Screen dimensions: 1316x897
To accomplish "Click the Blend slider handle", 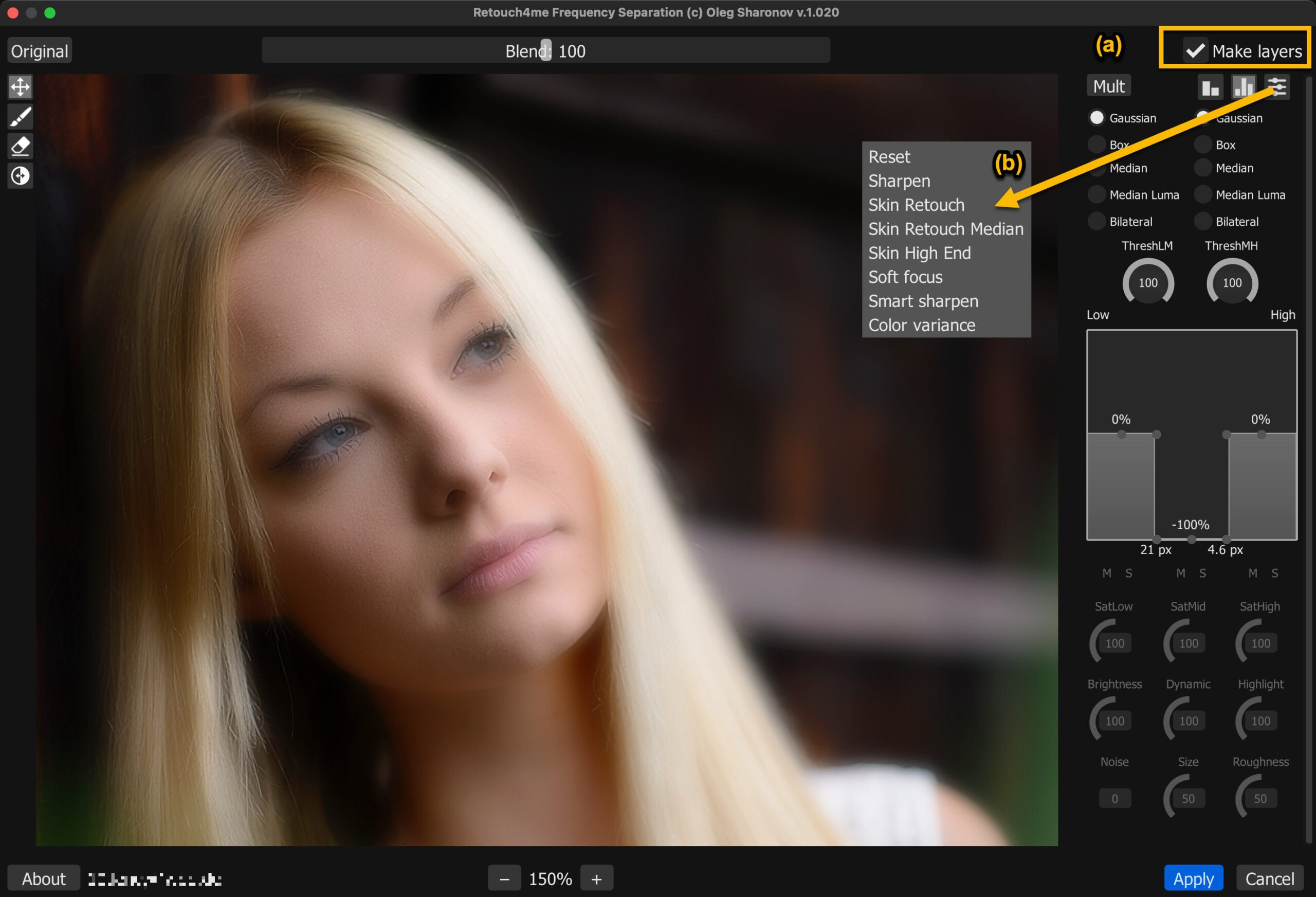I will (545, 50).
